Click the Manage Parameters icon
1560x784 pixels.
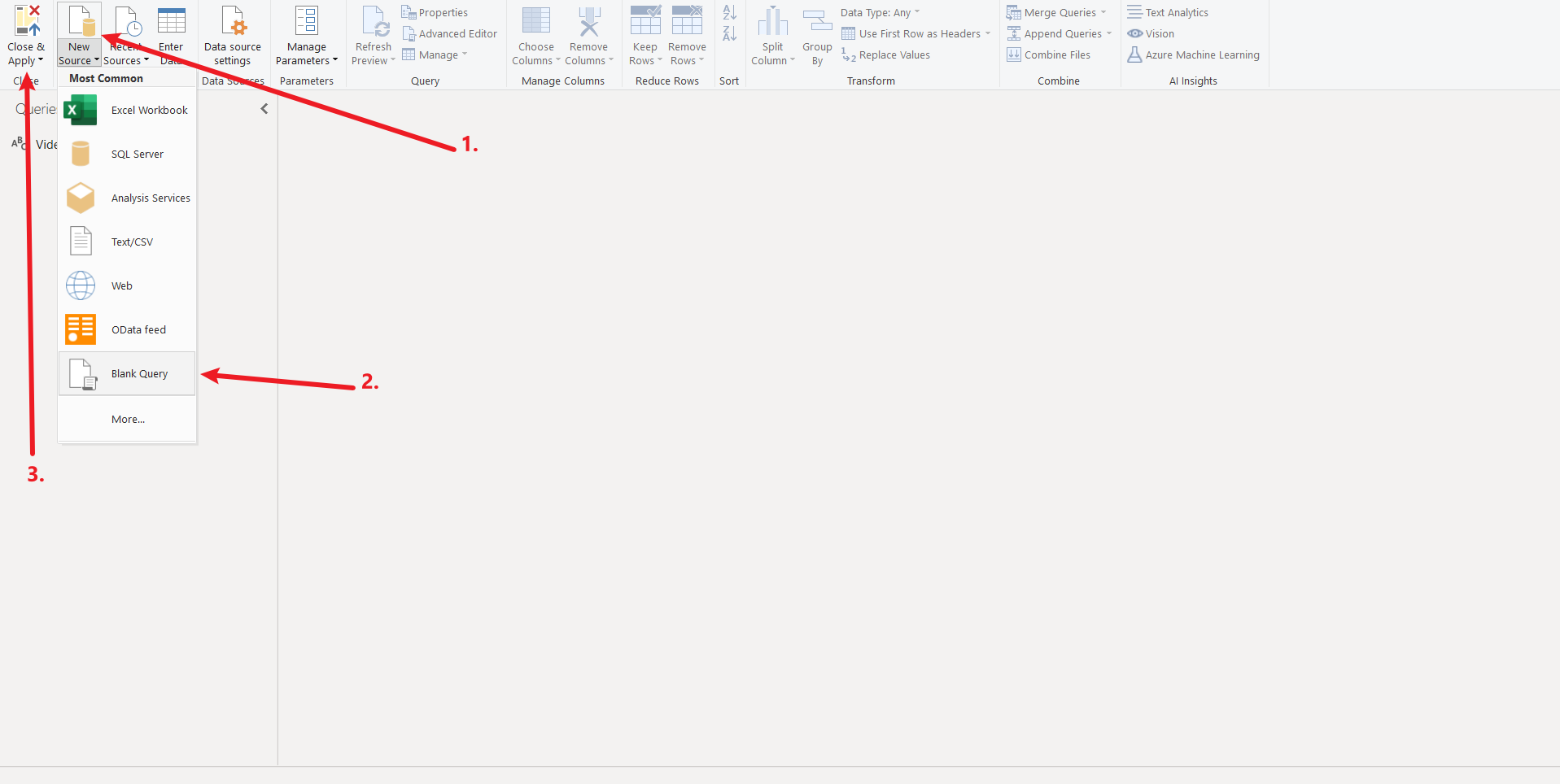tap(306, 21)
